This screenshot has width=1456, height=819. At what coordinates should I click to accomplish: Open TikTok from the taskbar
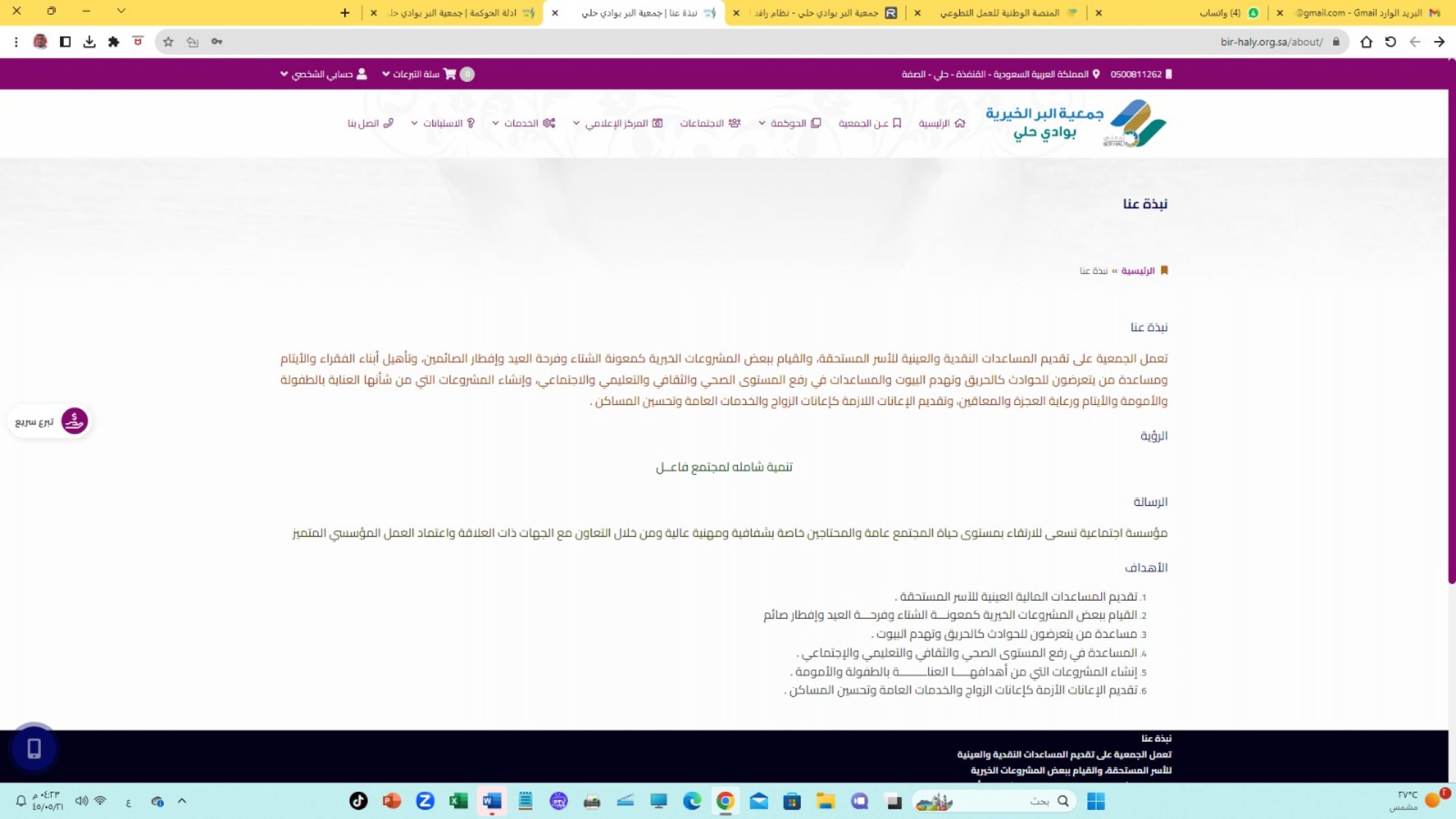[x=358, y=801]
